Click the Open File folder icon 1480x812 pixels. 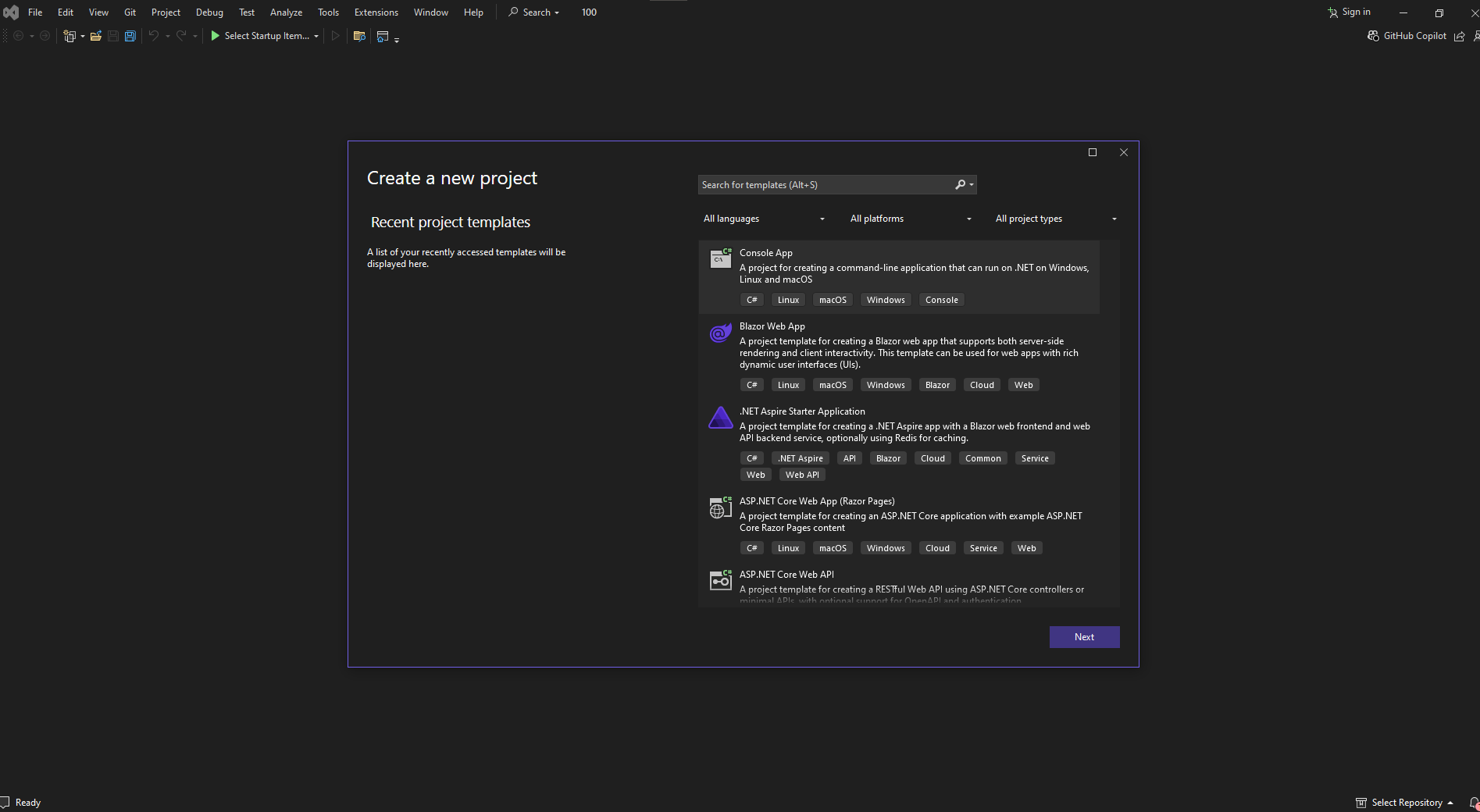(96, 36)
